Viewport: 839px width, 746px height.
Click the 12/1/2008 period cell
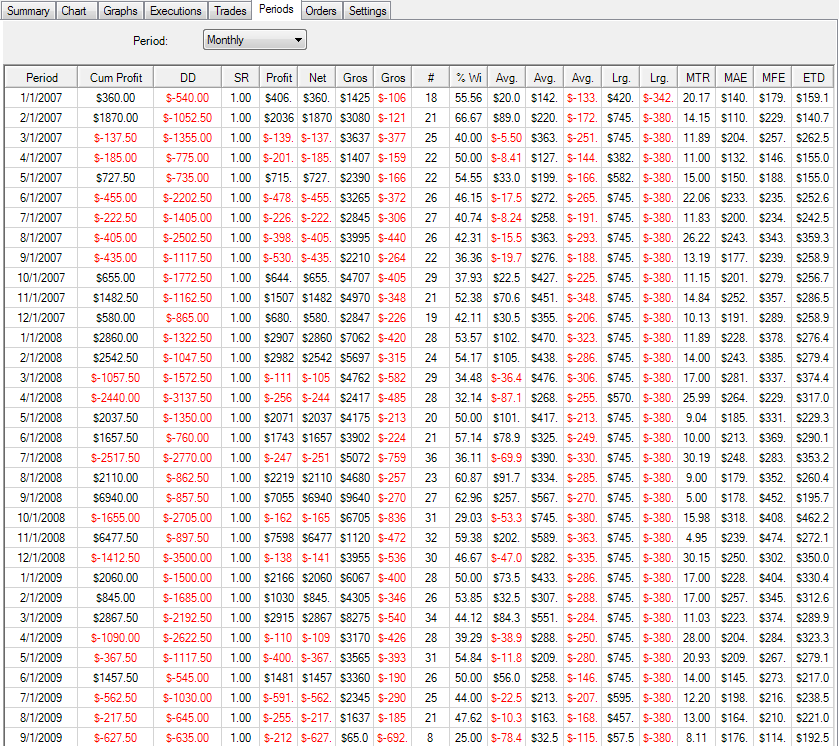tap(41, 558)
